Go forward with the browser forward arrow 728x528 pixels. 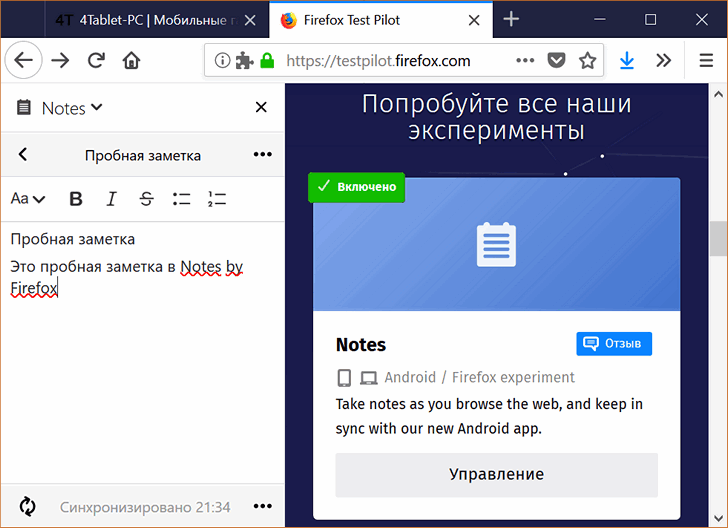(x=60, y=60)
